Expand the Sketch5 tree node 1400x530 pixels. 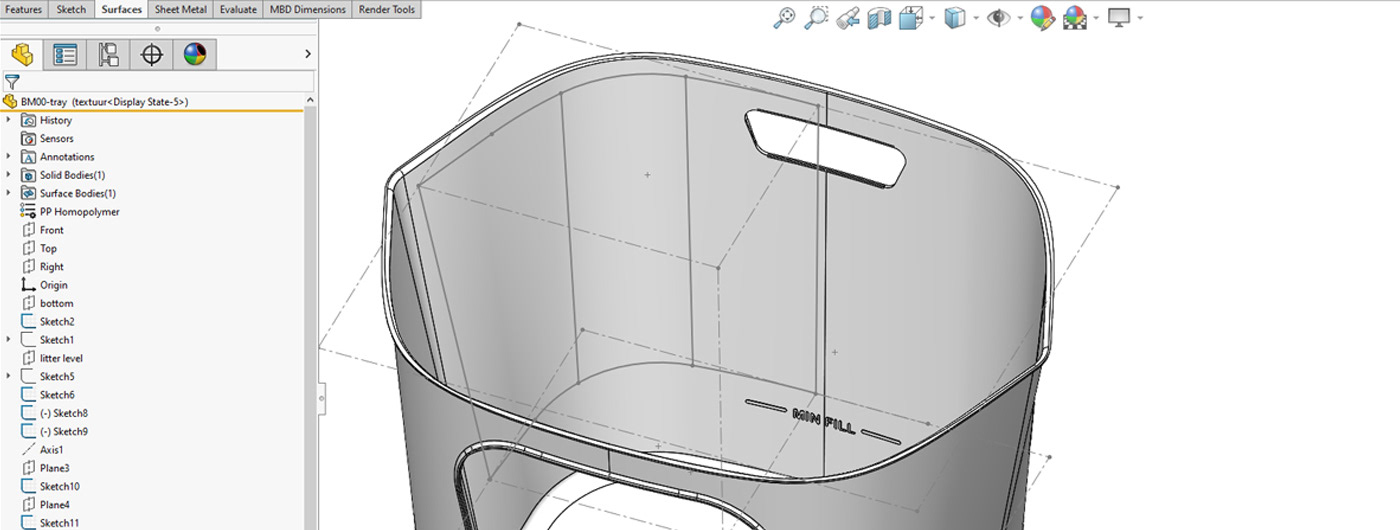pos(9,376)
